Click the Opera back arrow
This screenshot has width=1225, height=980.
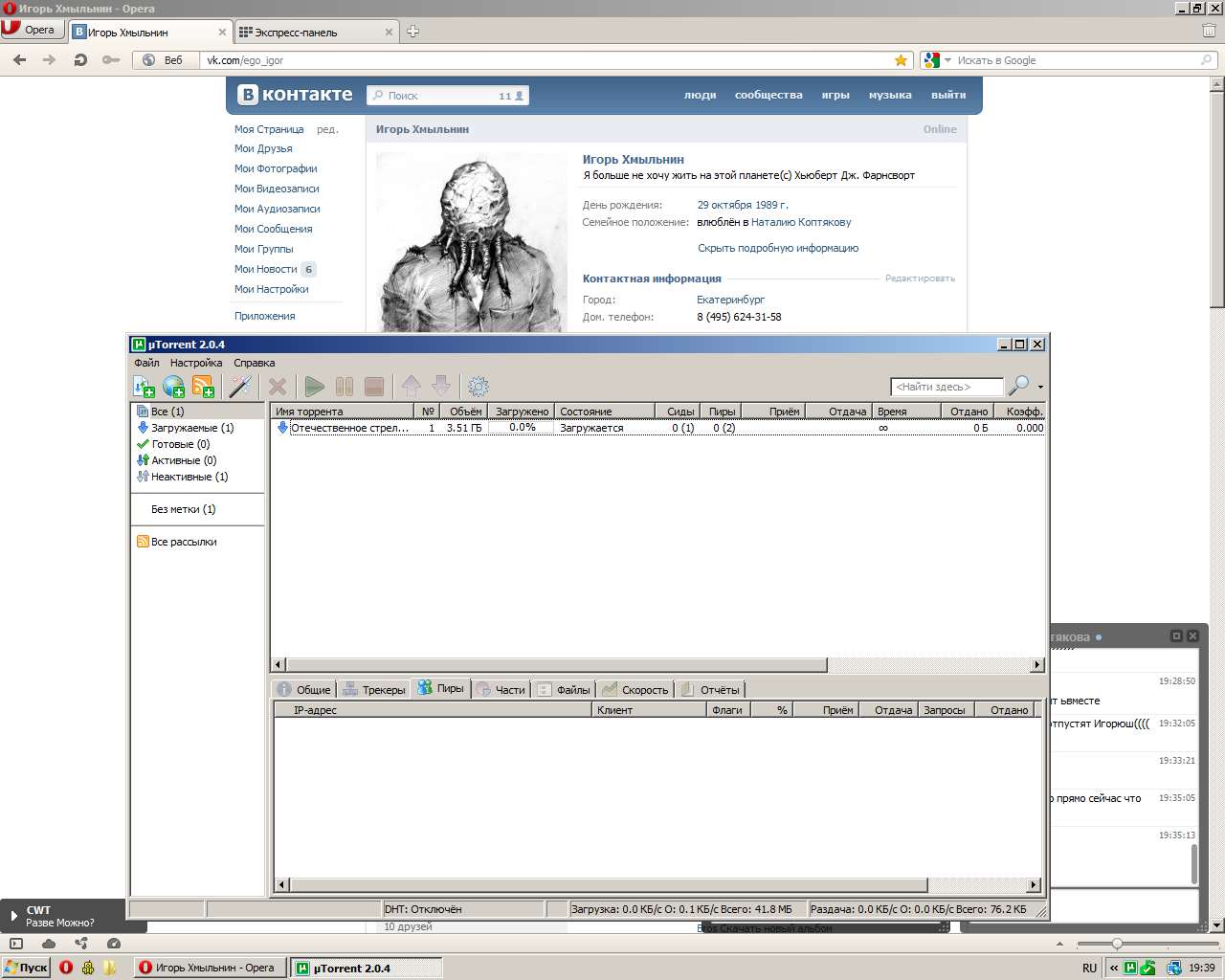[19, 60]
